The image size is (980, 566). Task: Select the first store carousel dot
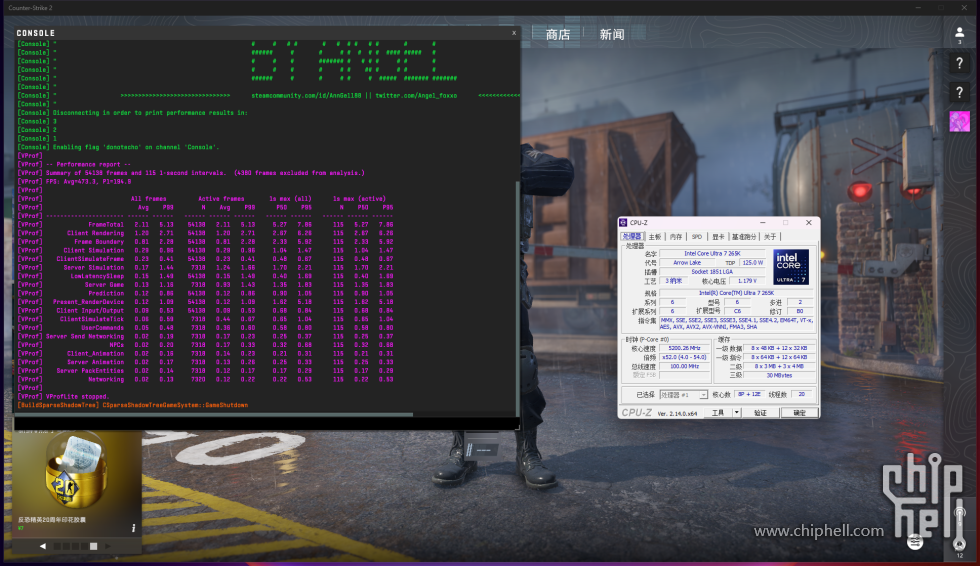(x=57, y=546)
